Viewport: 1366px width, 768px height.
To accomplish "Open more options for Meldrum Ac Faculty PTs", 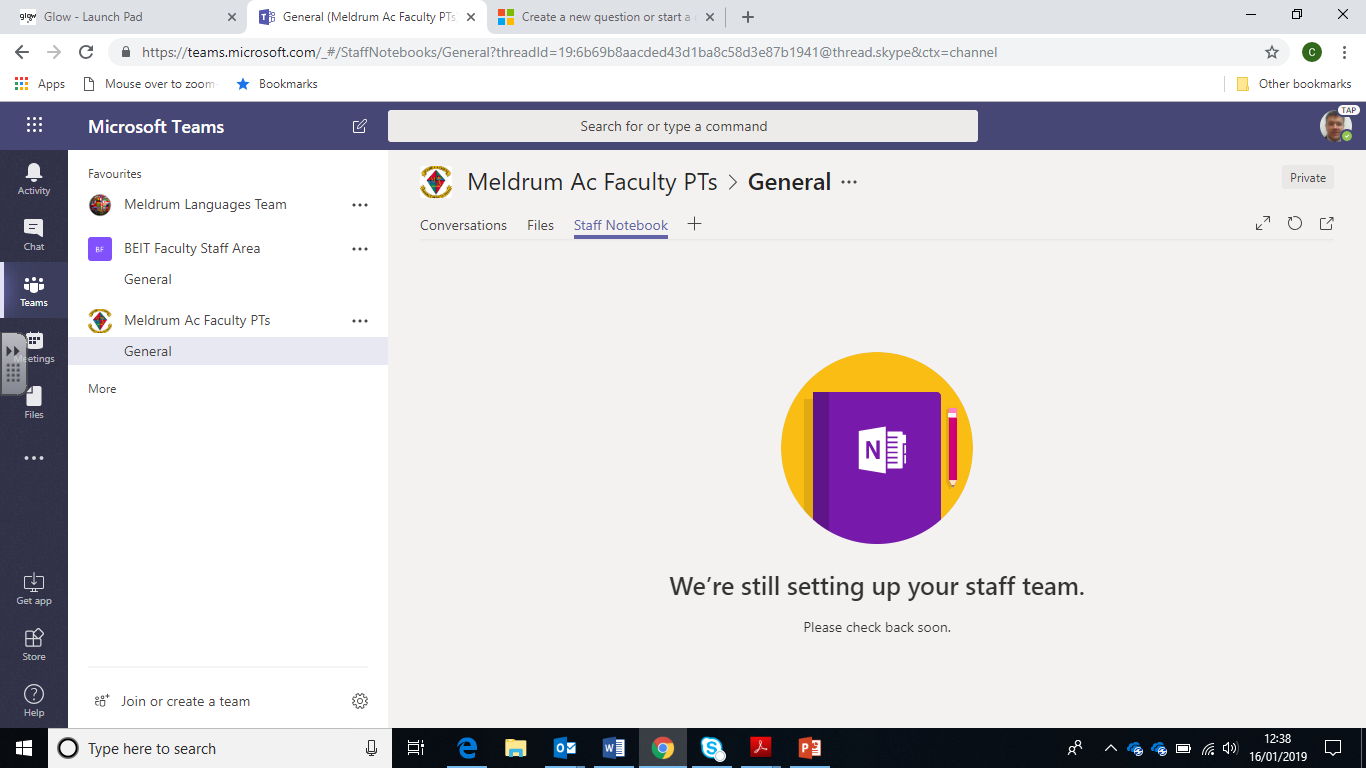I will click(x=360, y=321).
